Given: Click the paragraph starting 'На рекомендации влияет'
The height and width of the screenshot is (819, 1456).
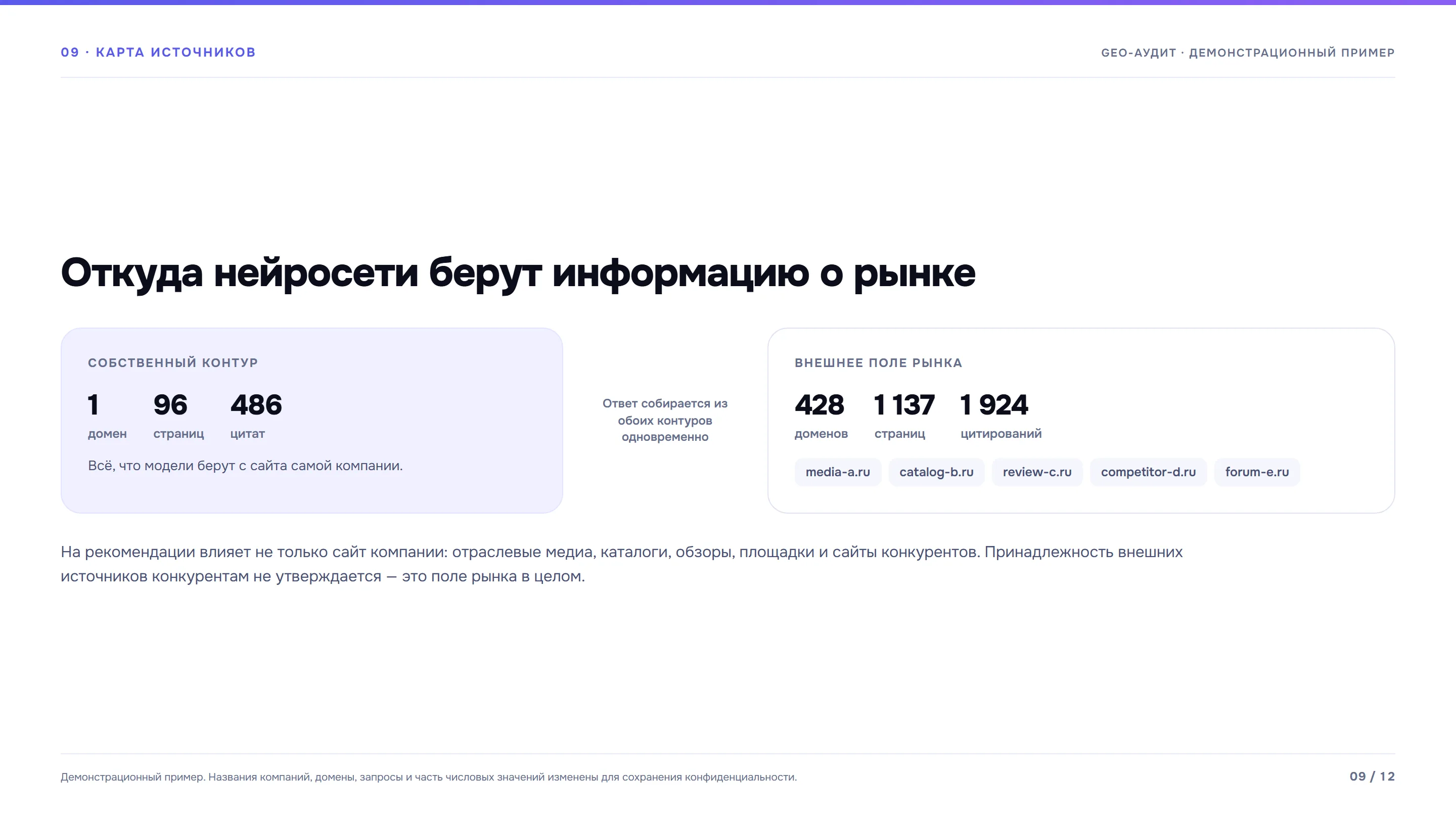Looking at the screenshot, I should [x=622, y=564].
